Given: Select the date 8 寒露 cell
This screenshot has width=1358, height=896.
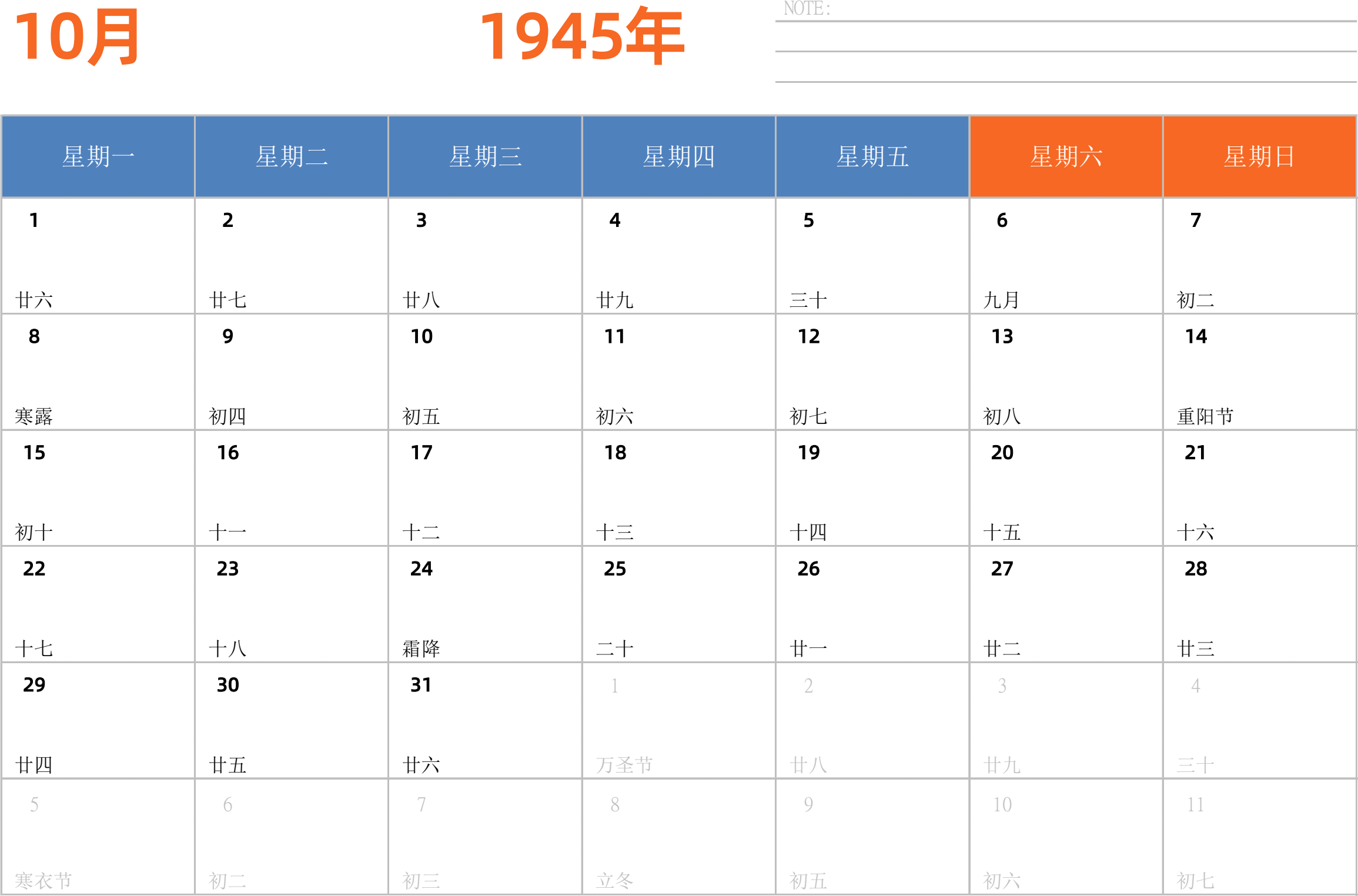Looking at the screenshot, I should [x=98, y=372].
